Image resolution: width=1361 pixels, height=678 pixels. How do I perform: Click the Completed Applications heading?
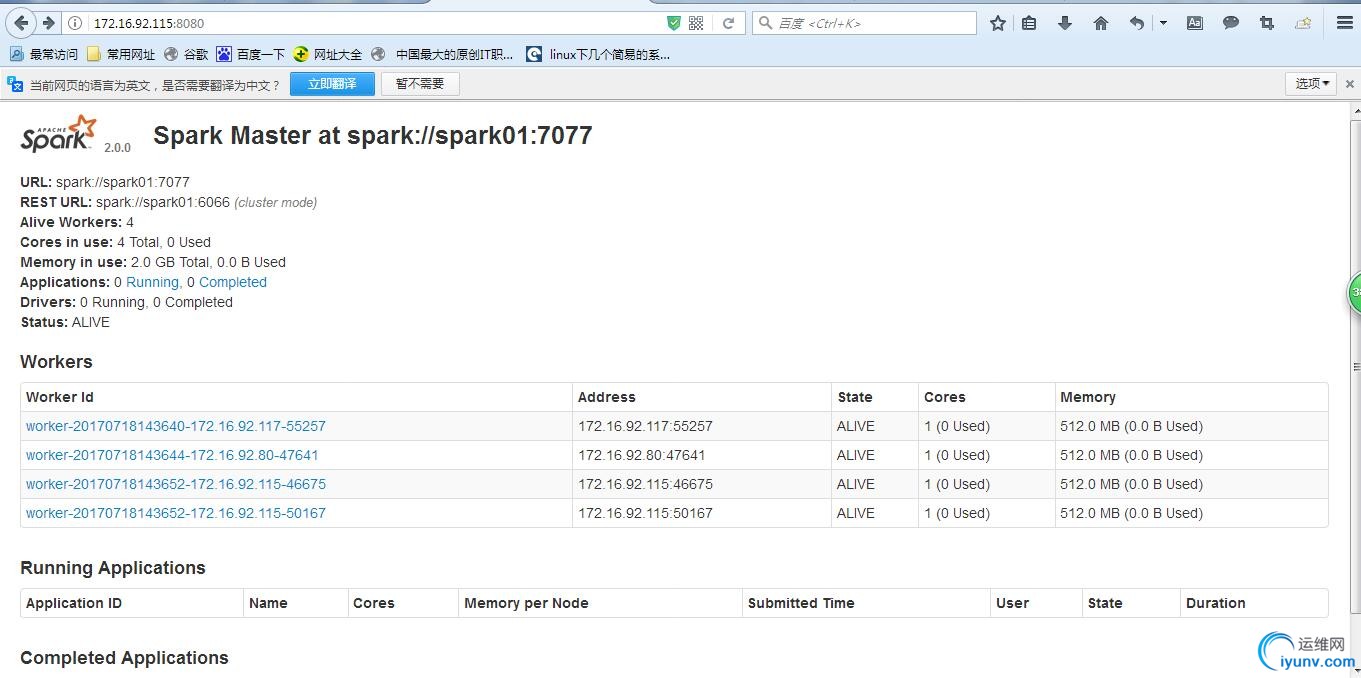click(x=124, y=658)
